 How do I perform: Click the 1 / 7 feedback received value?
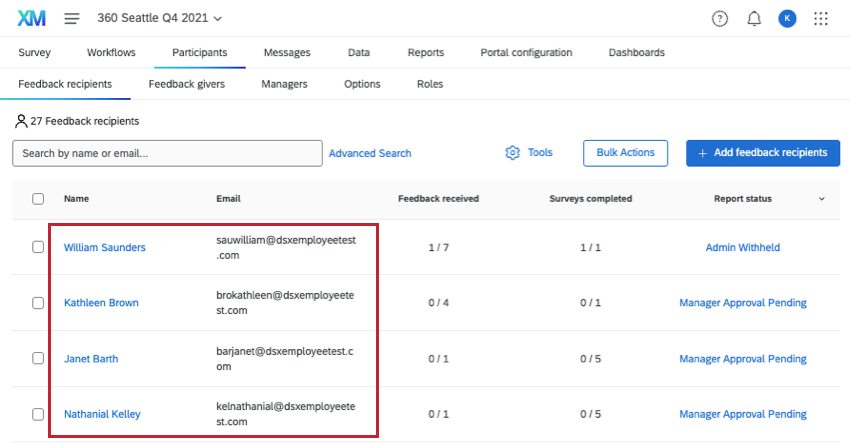pyautogui.click(x=439, y=248)
